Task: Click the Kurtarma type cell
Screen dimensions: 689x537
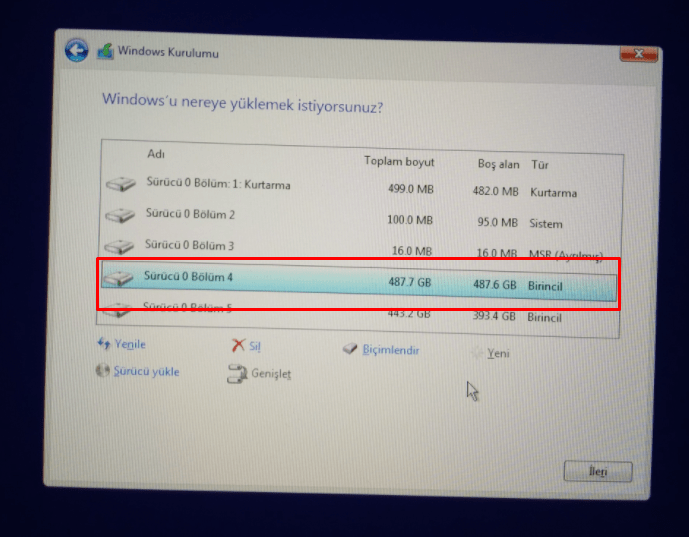Action: click(553, 193)
